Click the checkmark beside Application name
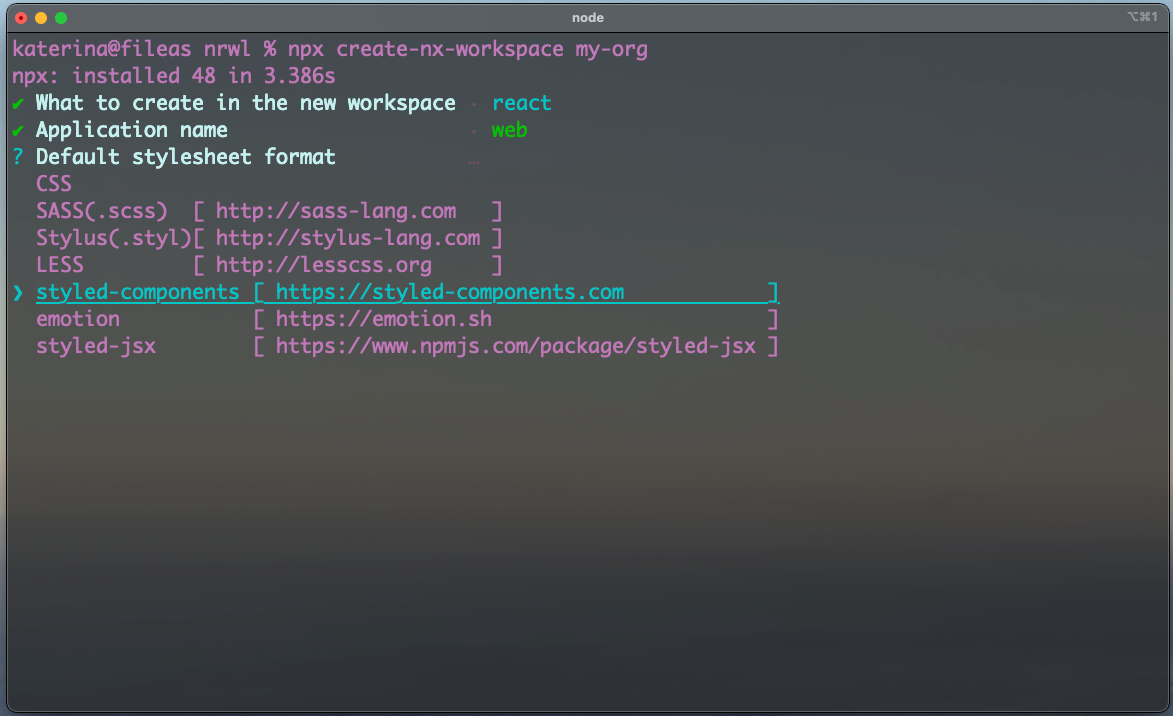Image resolution: width=1173 pixels, height=716 pixels. (18, 131)
